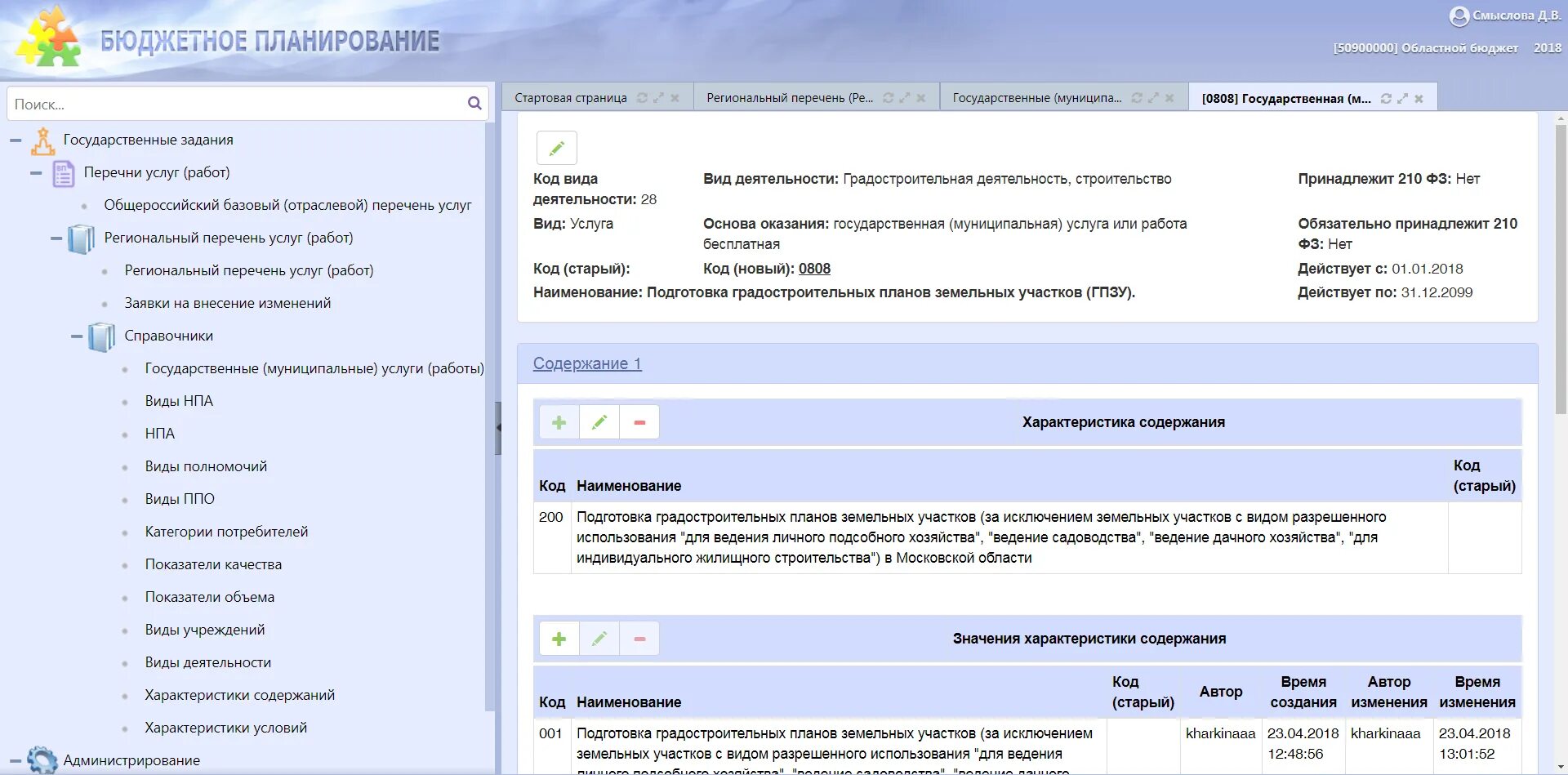Click the Администрирование gear icon
The width and height of the screenshot is (1568, 775).
click(x=42, y=760)
